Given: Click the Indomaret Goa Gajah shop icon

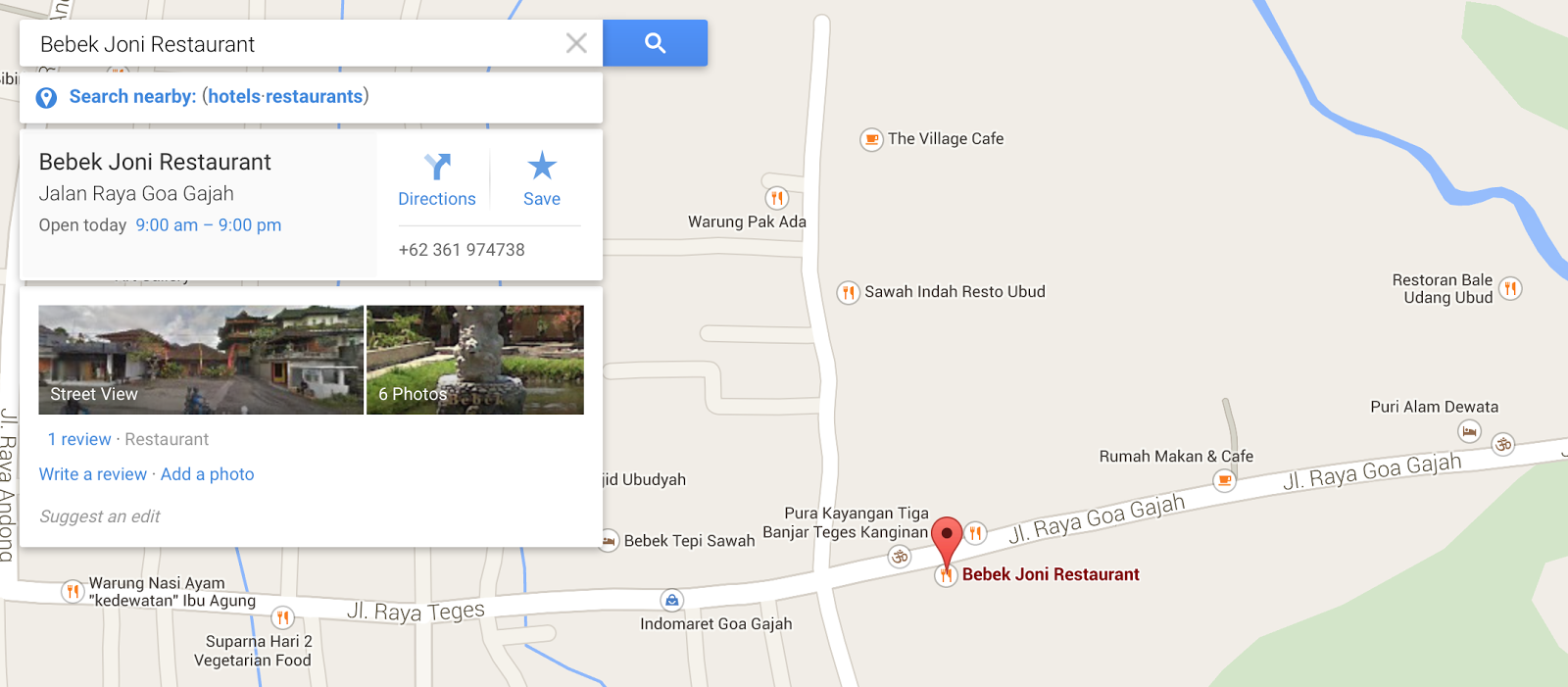Looking at the screenshot, I should click(x=671, y=600).
